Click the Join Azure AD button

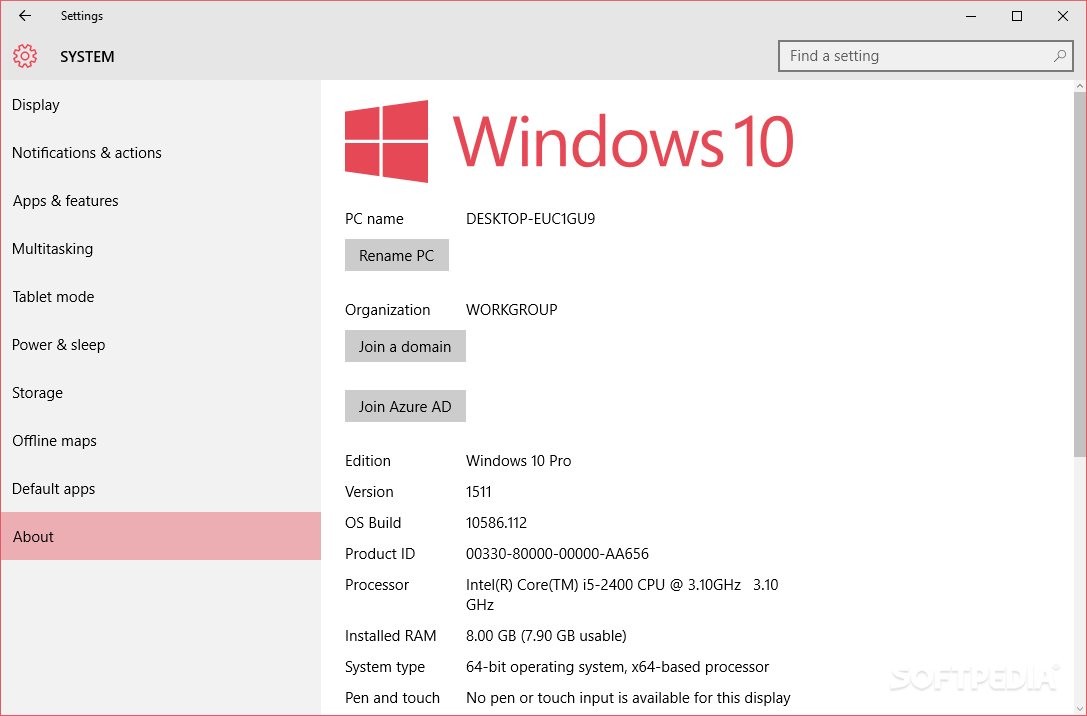tap(405, 406)
